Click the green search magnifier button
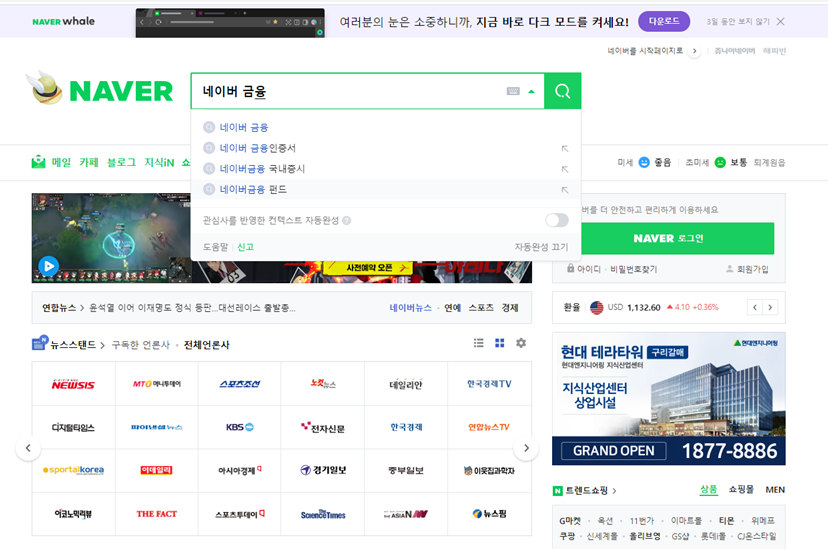828x549 pixels. (x=562, y=91)
